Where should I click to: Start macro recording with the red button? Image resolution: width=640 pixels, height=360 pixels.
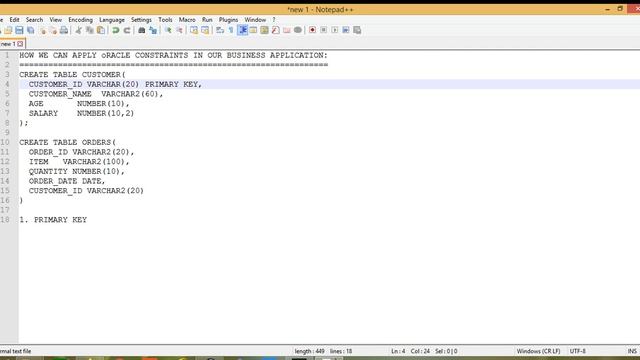coord(312,30)
